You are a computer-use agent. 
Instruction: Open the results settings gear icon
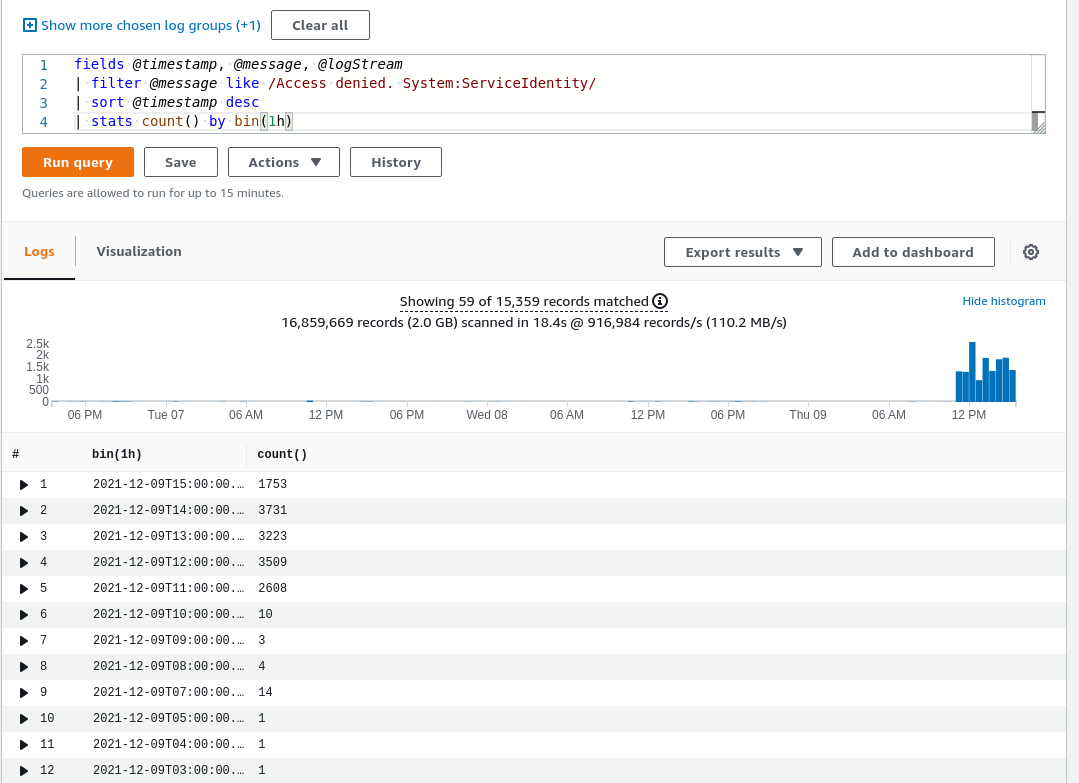tap(1031, 252)
